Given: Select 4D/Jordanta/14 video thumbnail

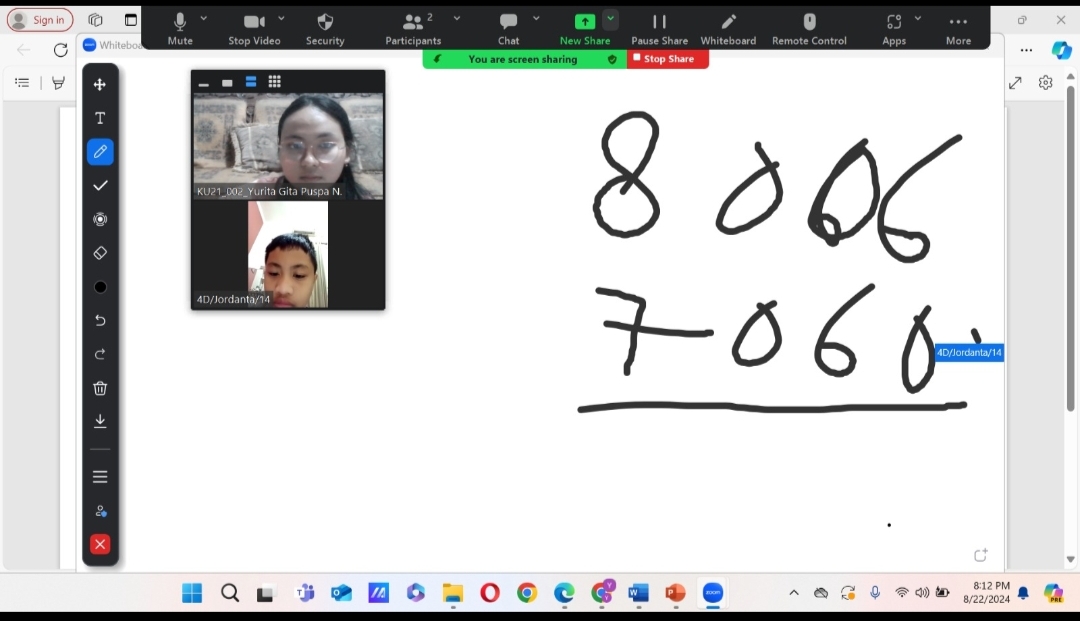Looking at the screenshot, I should [288, 254].
